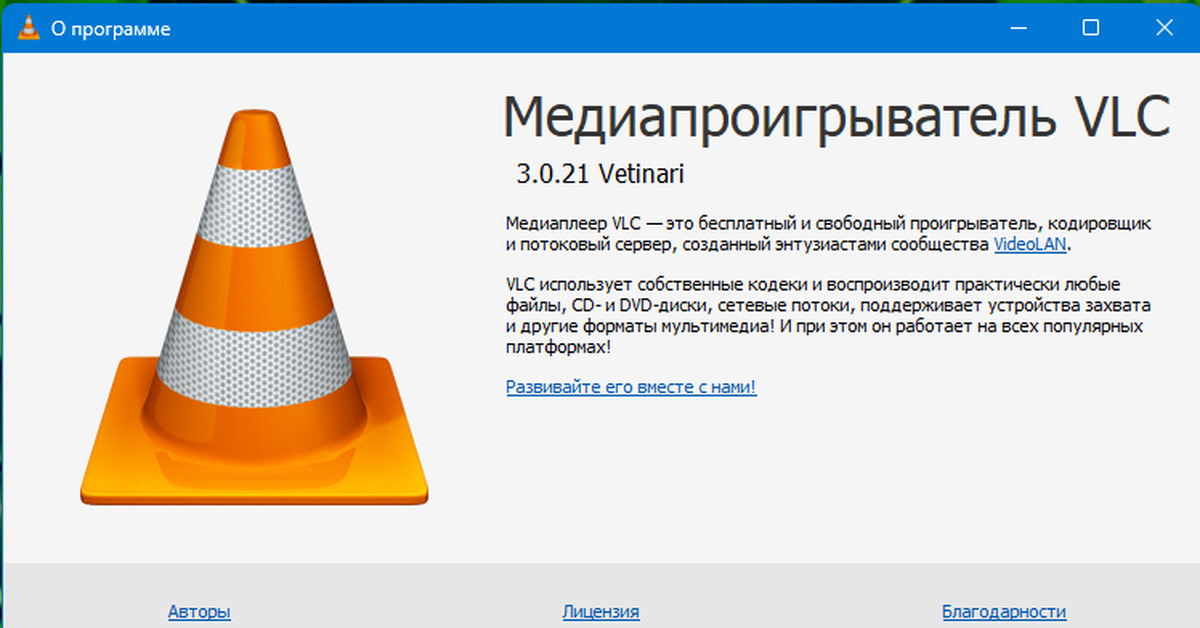Screen dimensions: 1200x628
Task: Follow the "Развивайте его вместе с нами!" link
Action: (631, 386)
